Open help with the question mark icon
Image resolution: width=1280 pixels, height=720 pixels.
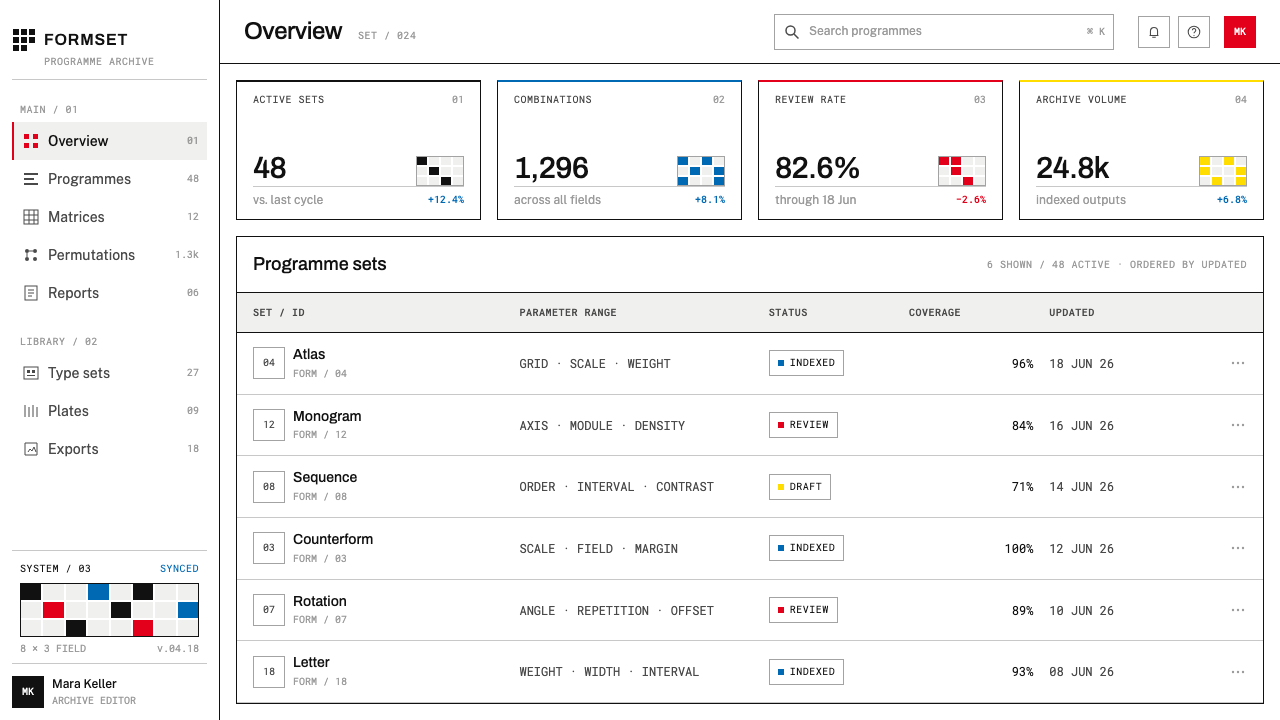pyautogui.click(x=1194, y=32)
